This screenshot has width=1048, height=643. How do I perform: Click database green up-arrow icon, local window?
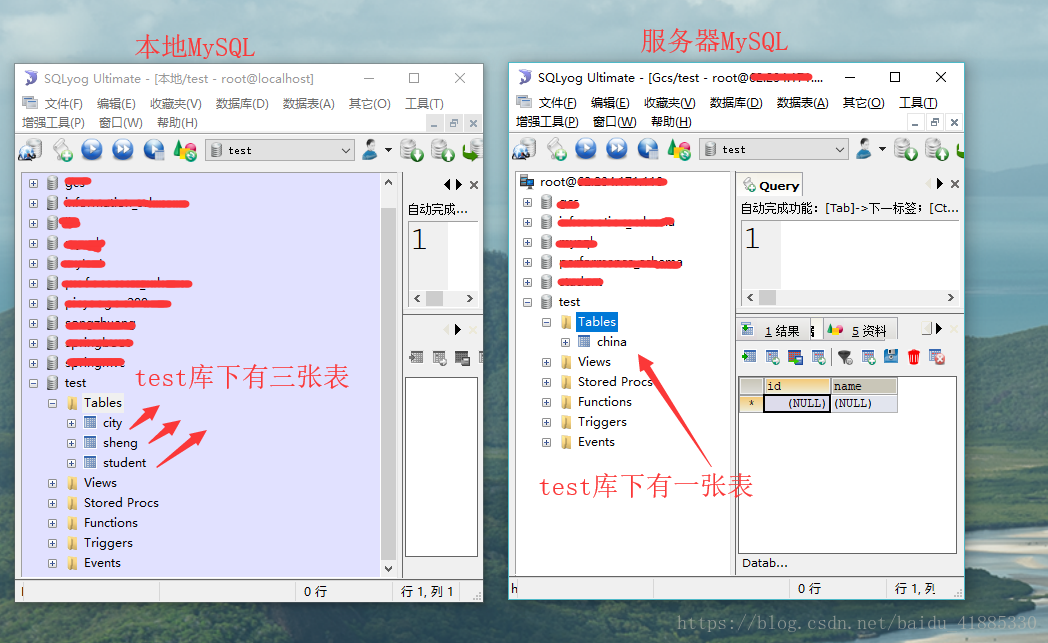coord(442,150)
